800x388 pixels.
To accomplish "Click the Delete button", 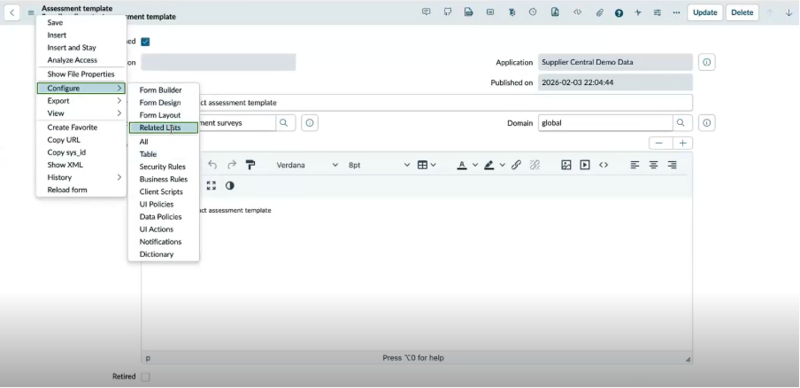I will coord(742,13).
